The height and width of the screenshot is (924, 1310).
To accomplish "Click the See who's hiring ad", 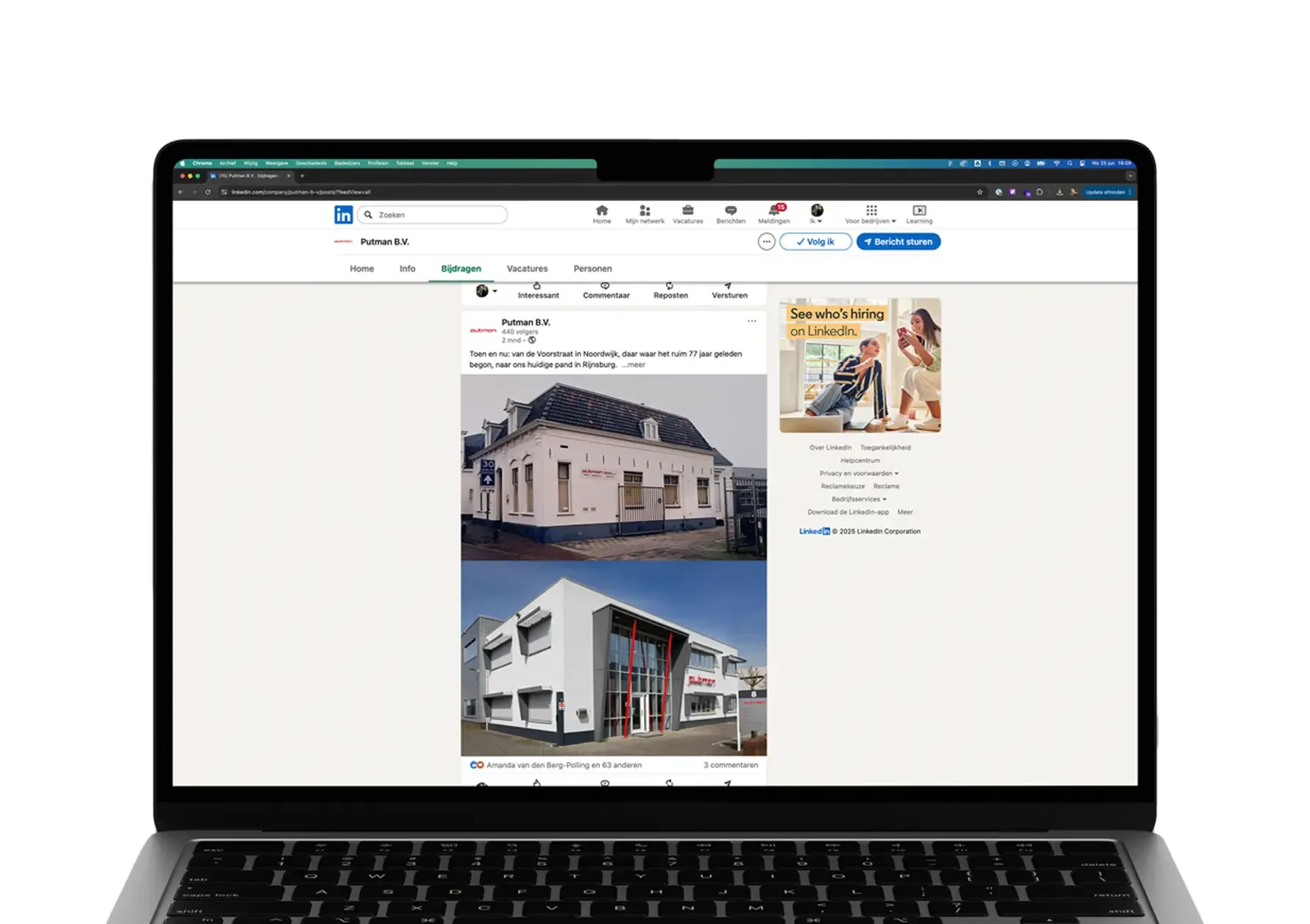I will [x=860, y=365].
